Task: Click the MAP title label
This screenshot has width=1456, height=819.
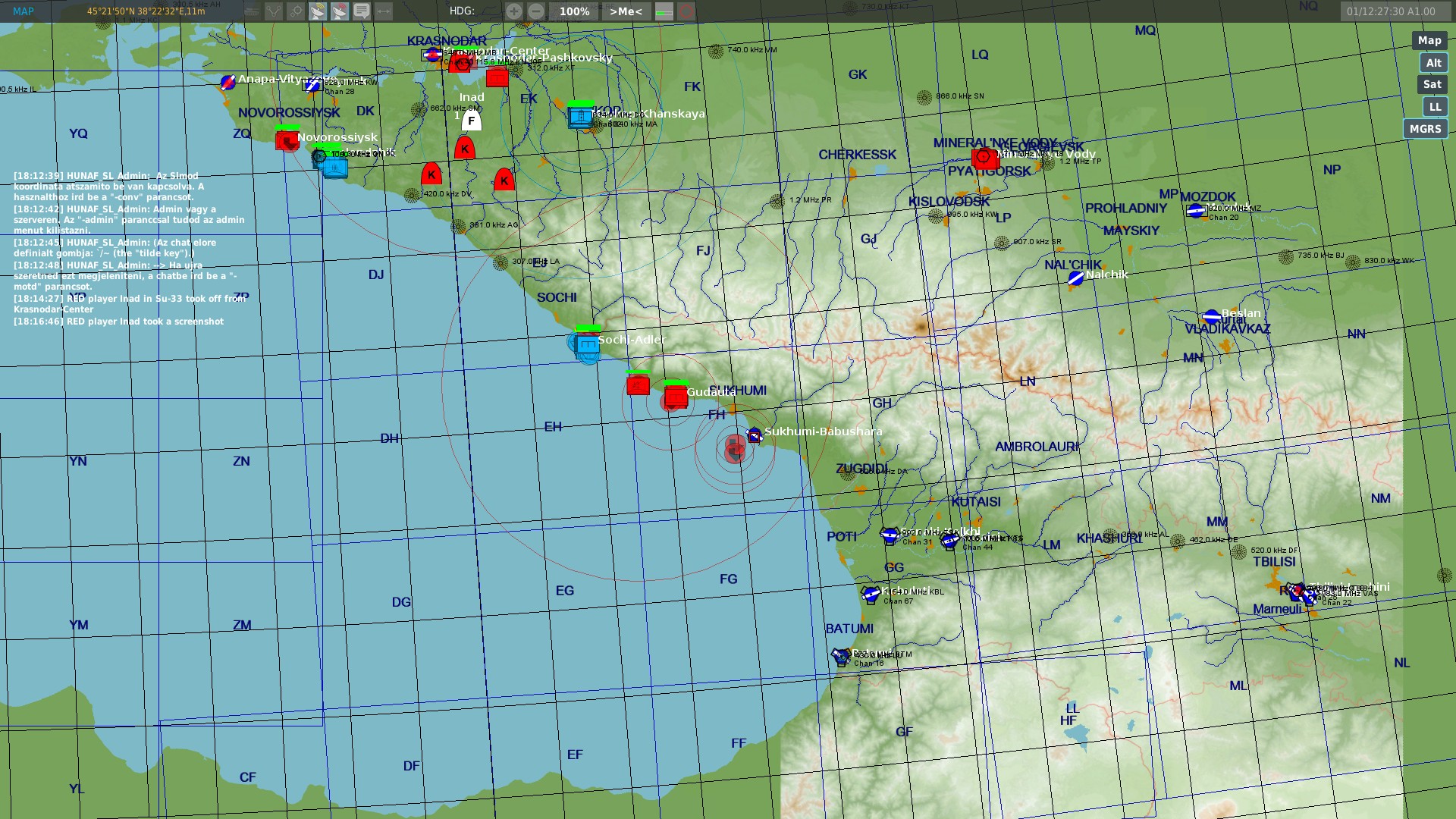Action: point(24,11)
